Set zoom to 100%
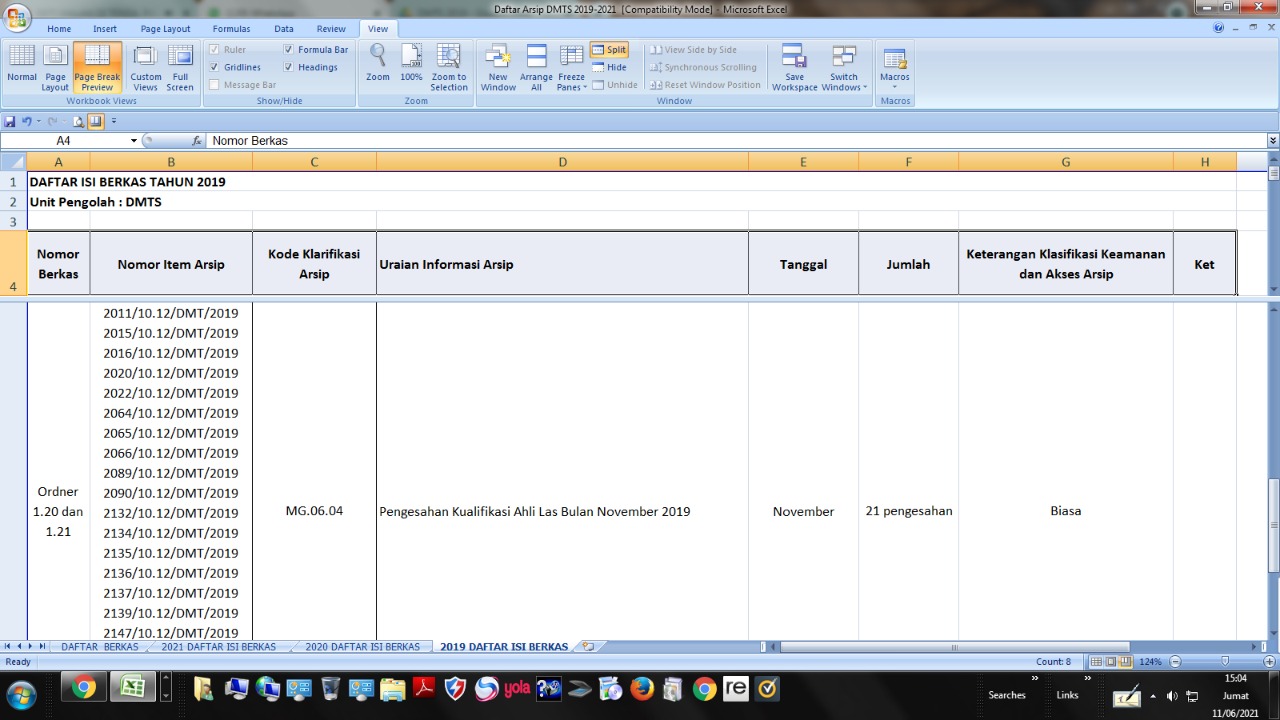The width and height of the screenshot is (1280, 720). pos(411,66)
